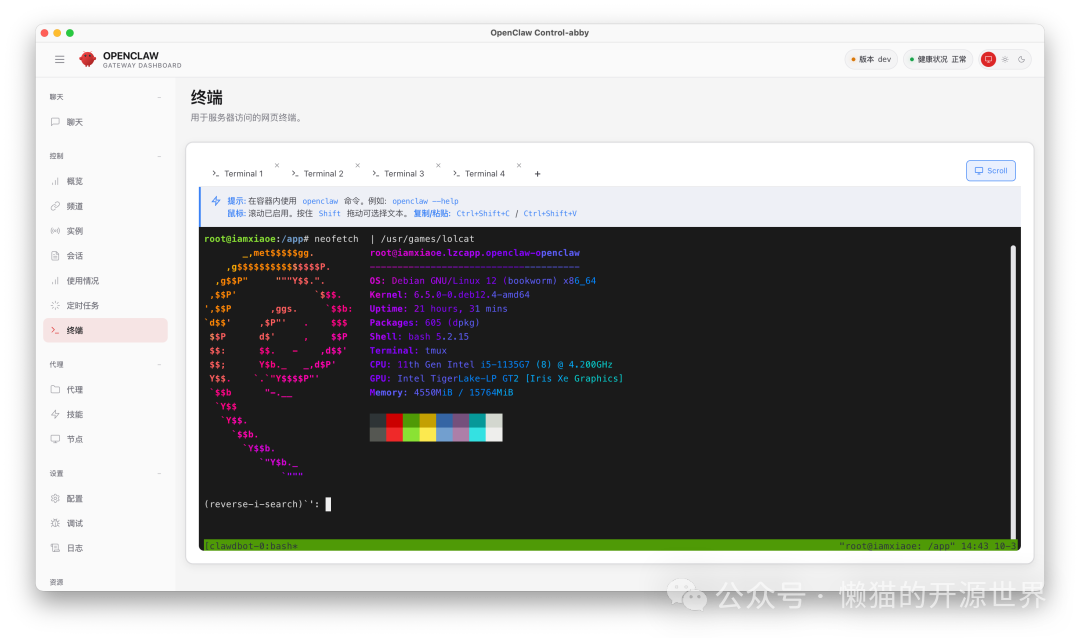The image size is (1080, 638).
Task: Open 调试 debug in the sidebar
Action: (75, 523)
